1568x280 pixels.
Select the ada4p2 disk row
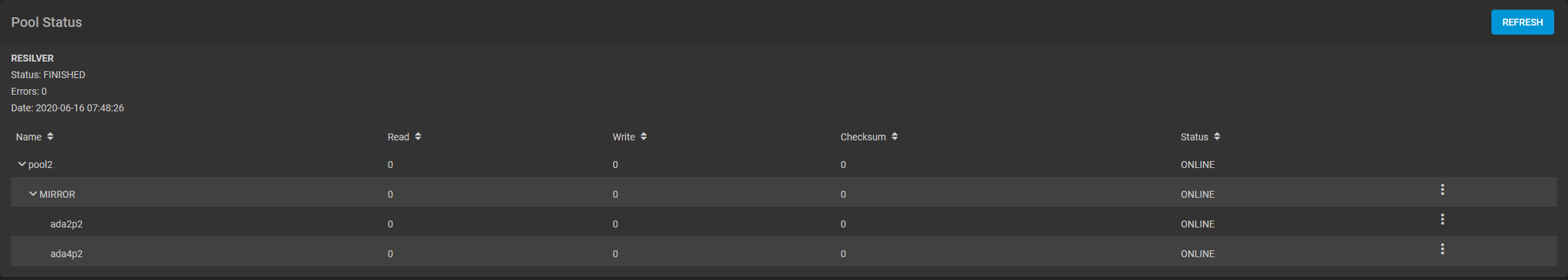[66, 254]
